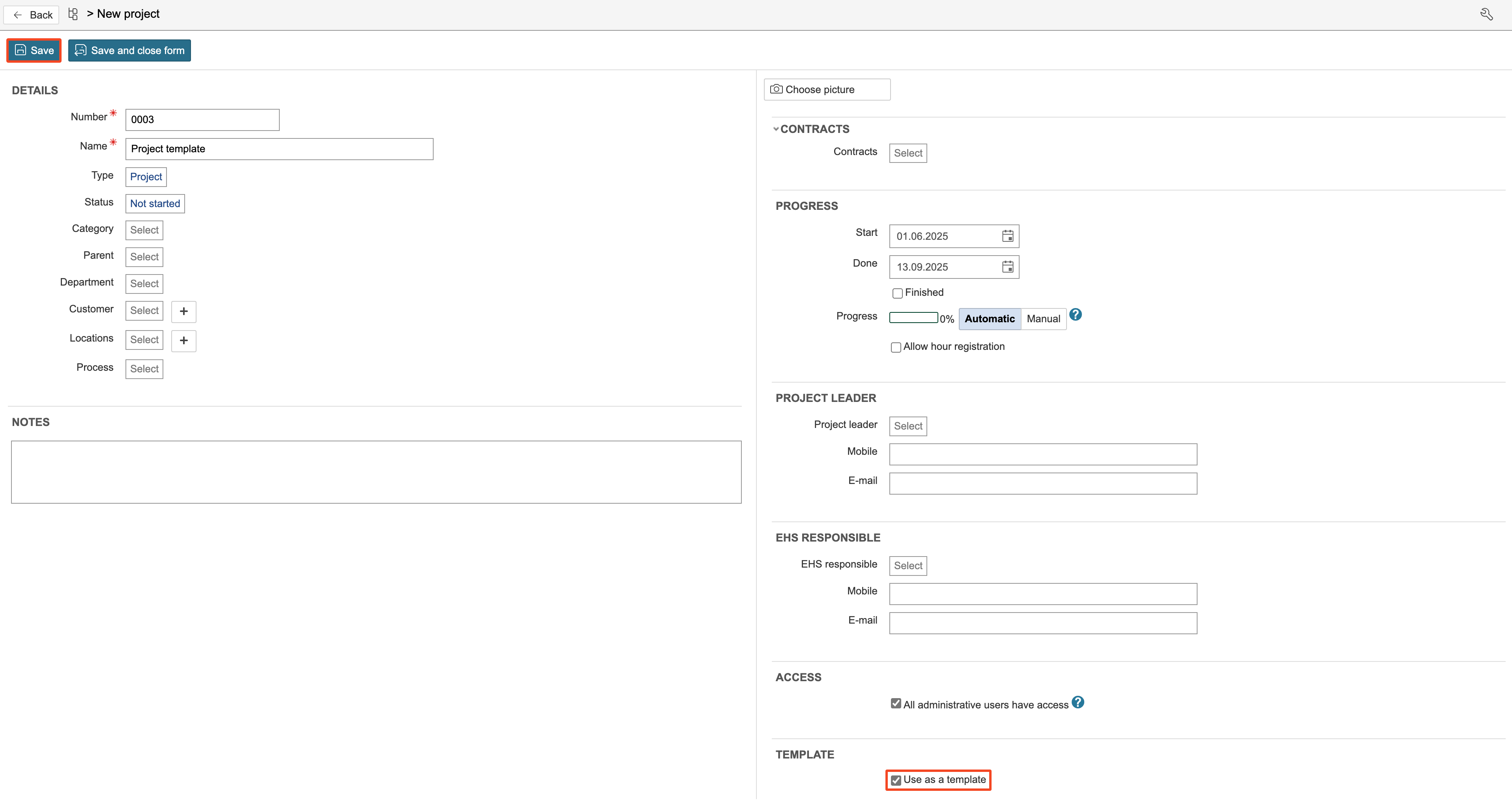Viewport: 1512px width, 807px height.
Task: Add new customer with plus button
Action: pos(184,312)
